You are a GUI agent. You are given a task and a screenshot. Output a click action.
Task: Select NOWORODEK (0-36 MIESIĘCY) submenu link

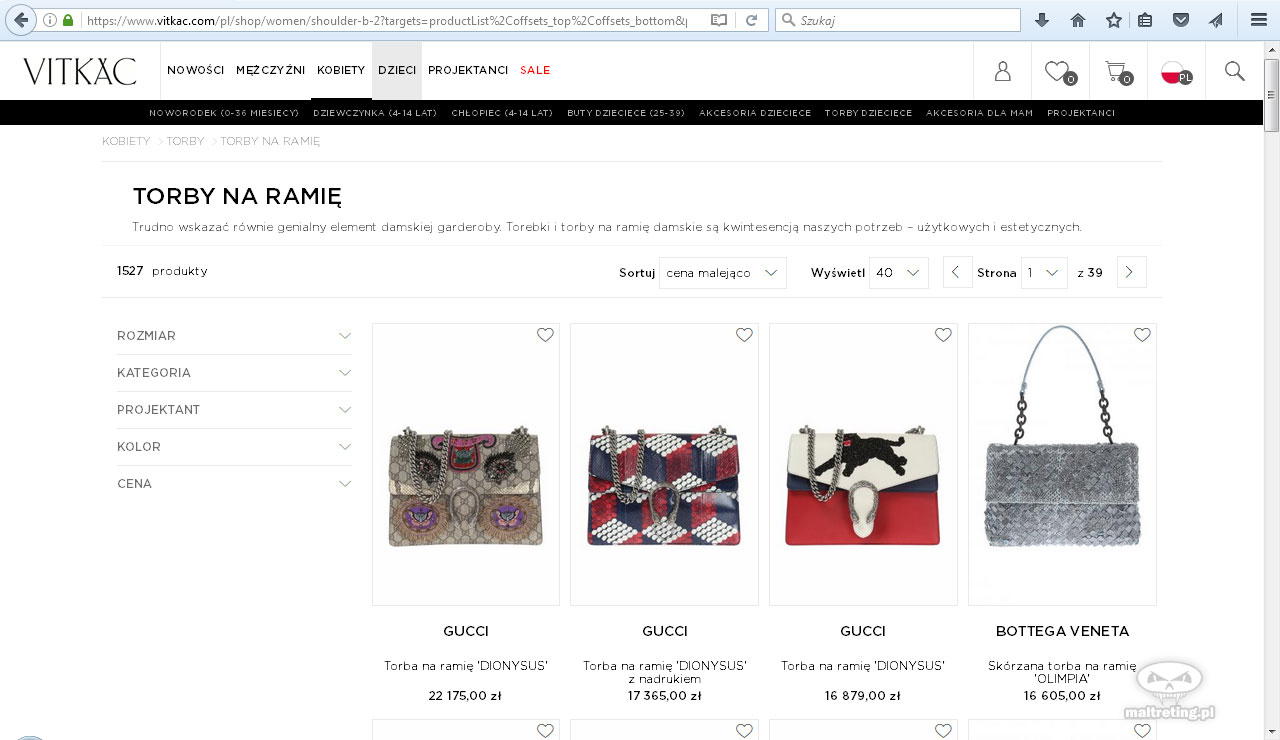tap(224, 113)
